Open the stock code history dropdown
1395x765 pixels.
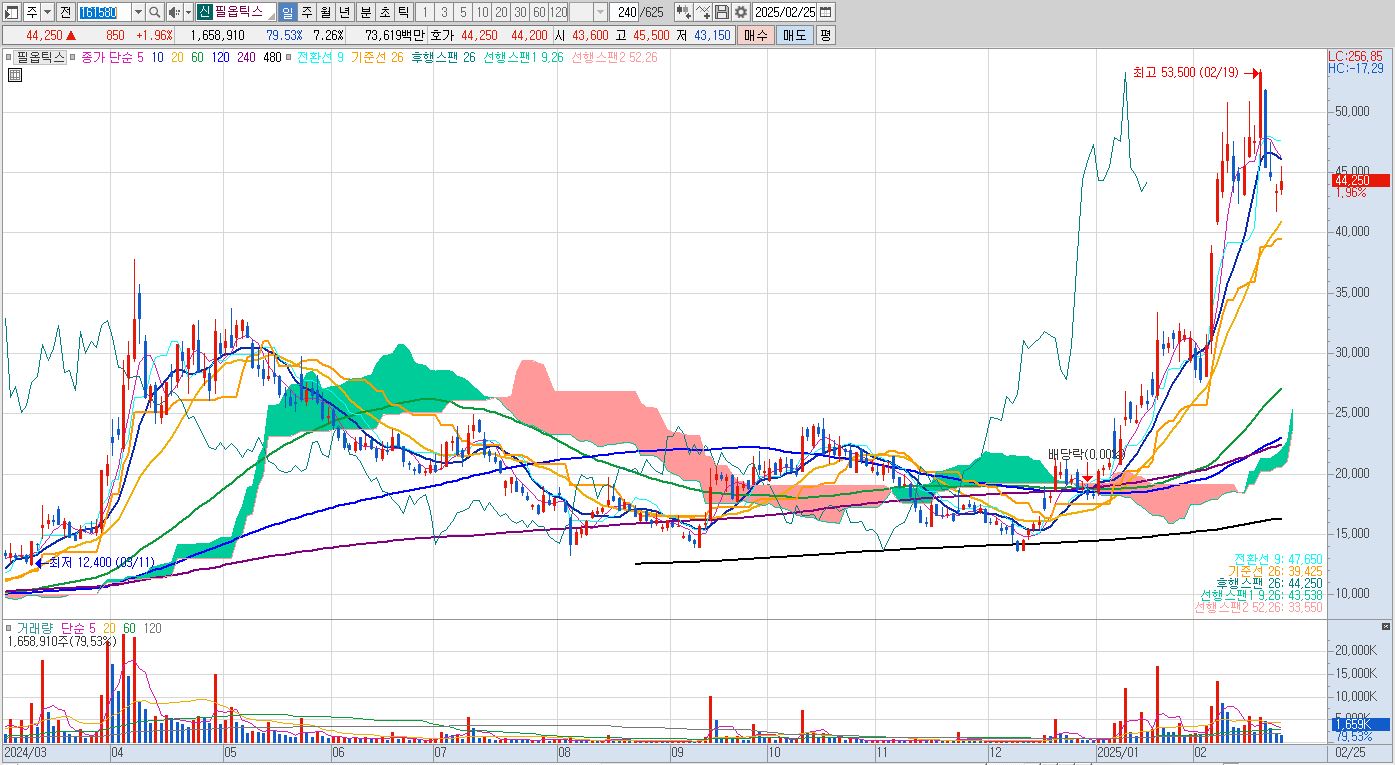138,12
